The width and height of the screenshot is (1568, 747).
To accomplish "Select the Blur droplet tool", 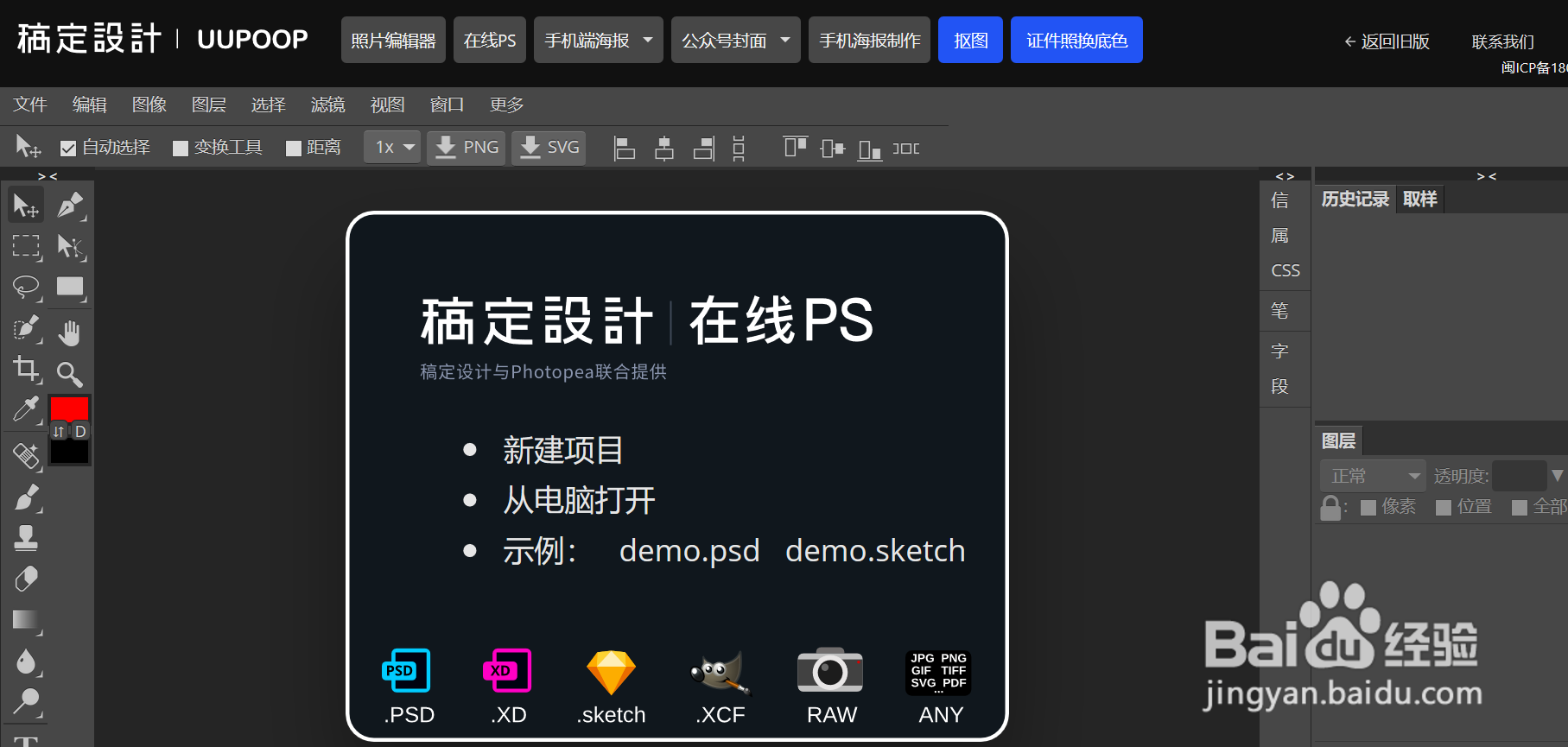I will 26,662.
